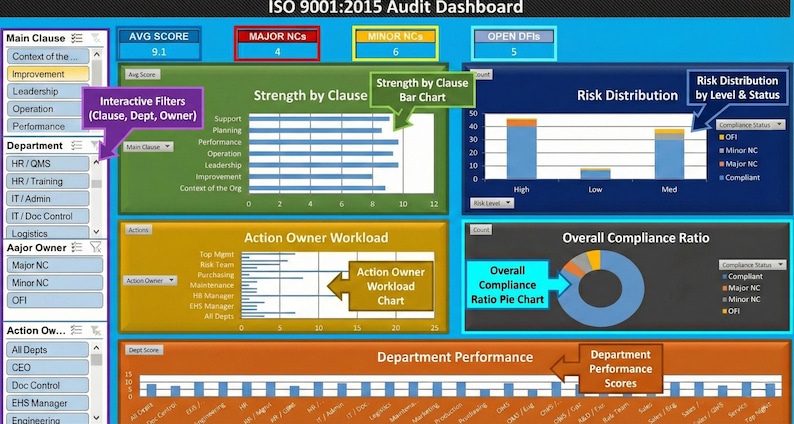Enable multi-select on Action Owner slicer

77,330
